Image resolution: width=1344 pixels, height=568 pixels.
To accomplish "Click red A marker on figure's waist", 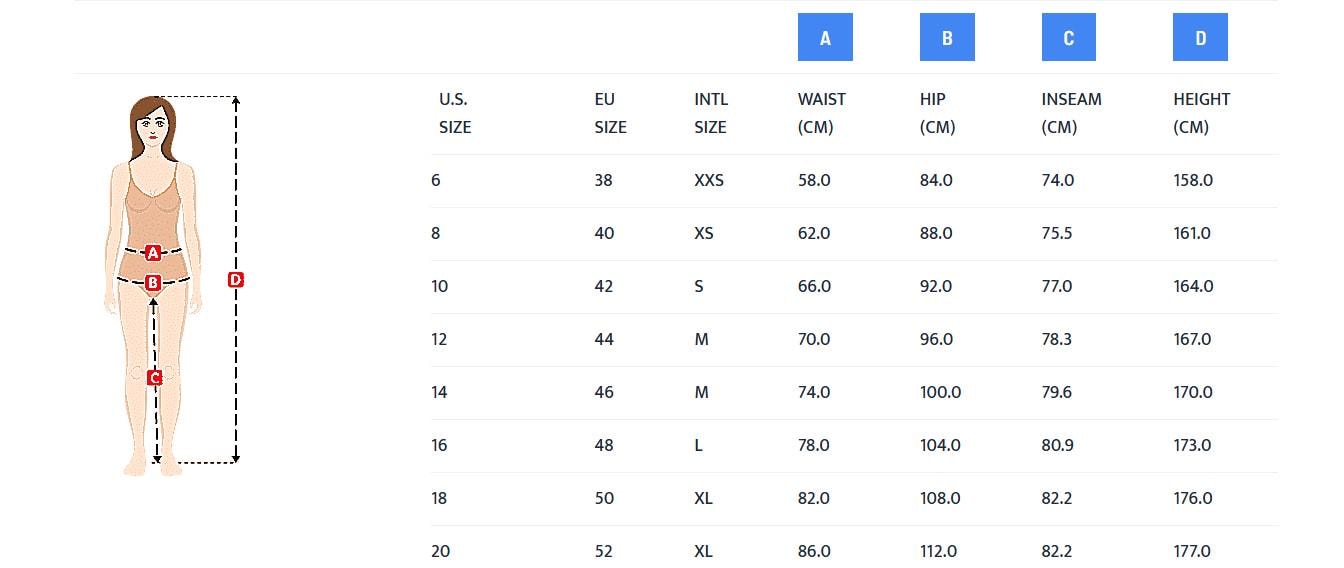I will [153, 253].
